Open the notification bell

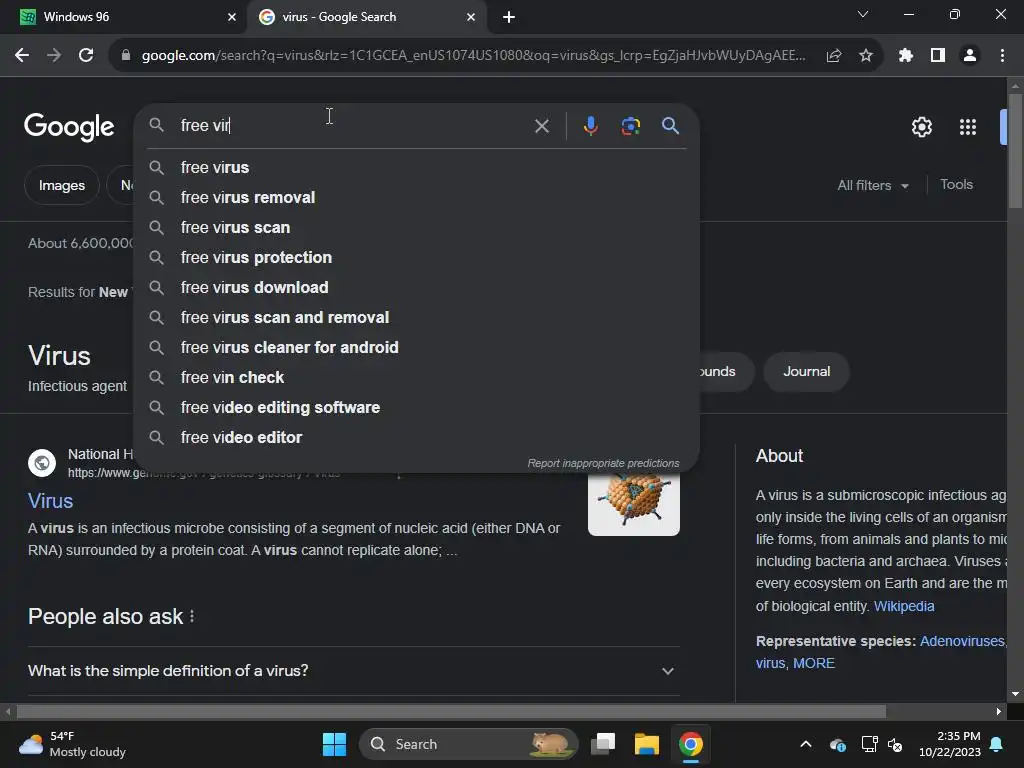coord(997,744)
